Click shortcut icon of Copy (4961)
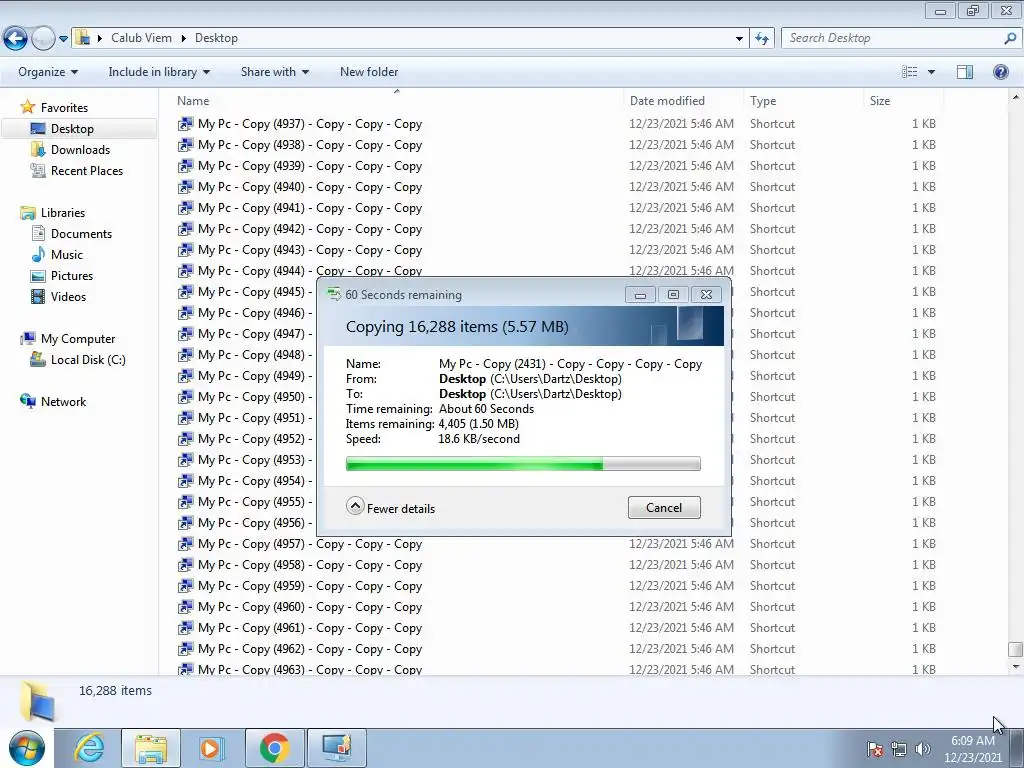1024x768 pixels. click(186, 628)
